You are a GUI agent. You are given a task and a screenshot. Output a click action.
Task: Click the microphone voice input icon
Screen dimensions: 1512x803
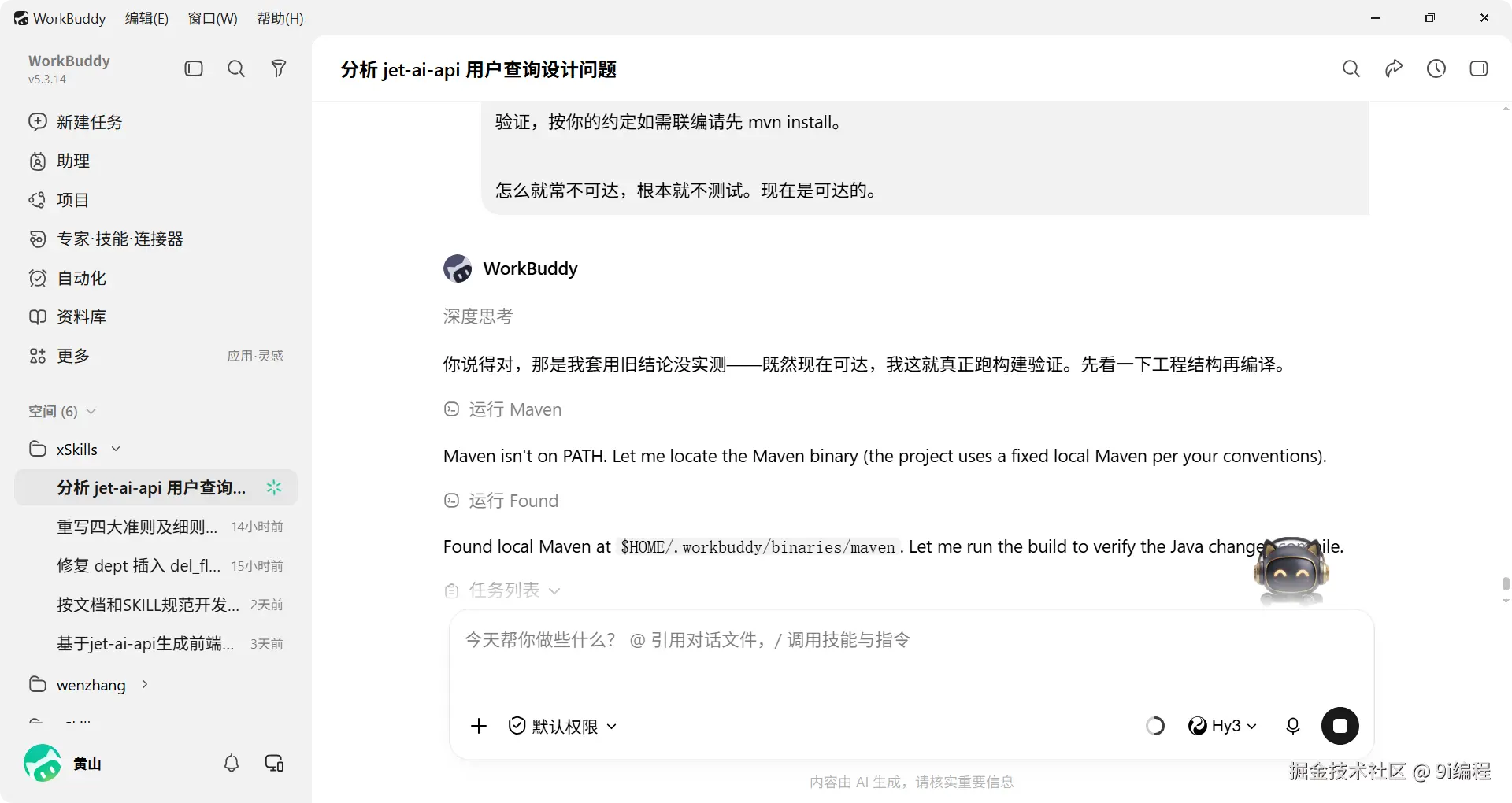click(x=1293, y=726)
